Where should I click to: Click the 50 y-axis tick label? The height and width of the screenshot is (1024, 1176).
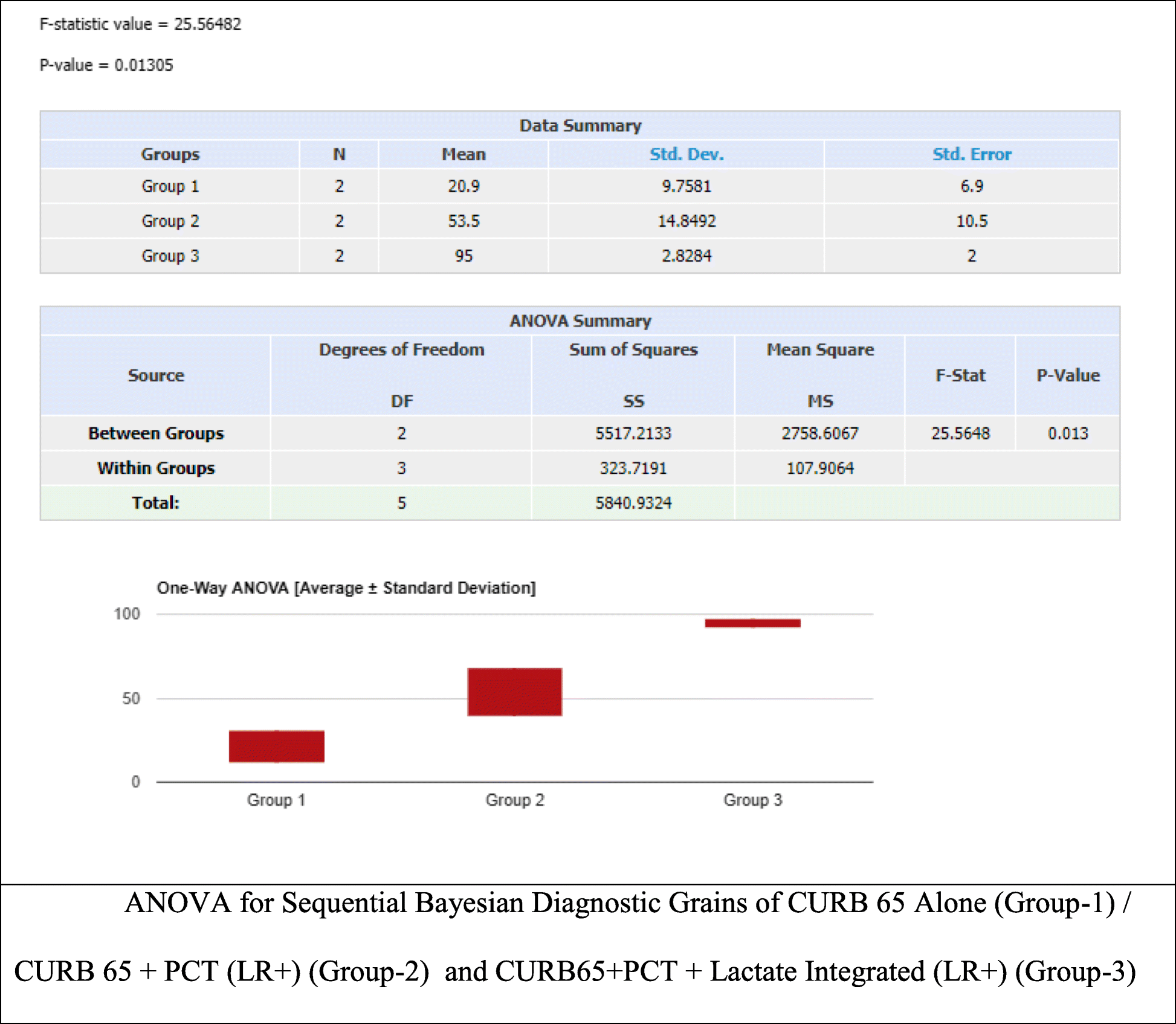coord(131,699)
